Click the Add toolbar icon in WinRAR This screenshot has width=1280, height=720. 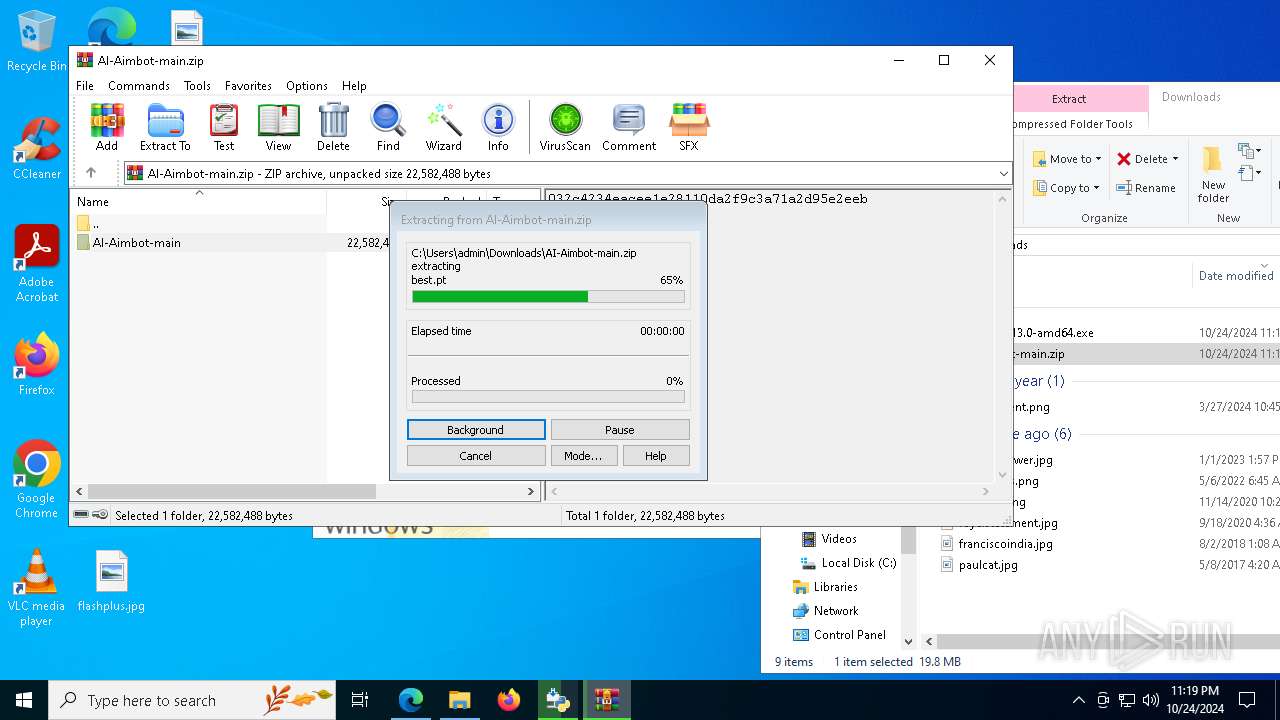(107, 127)
